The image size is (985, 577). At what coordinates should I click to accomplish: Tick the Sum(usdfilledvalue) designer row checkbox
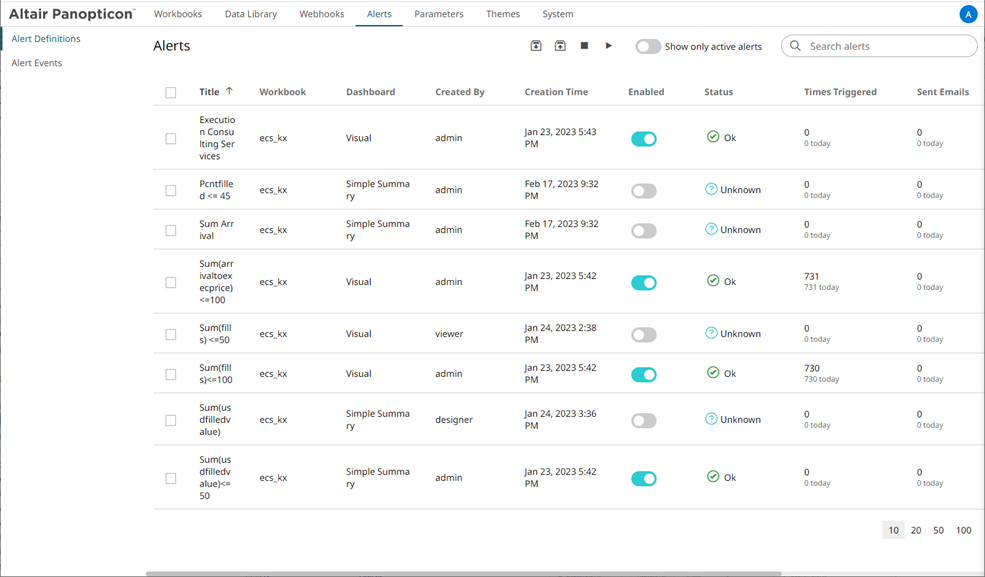[x=171, y=420]
